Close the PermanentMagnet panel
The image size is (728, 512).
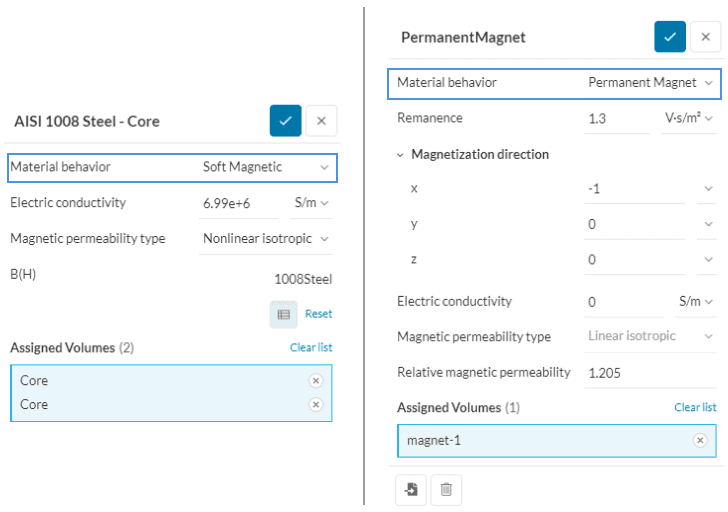(705, 37)
